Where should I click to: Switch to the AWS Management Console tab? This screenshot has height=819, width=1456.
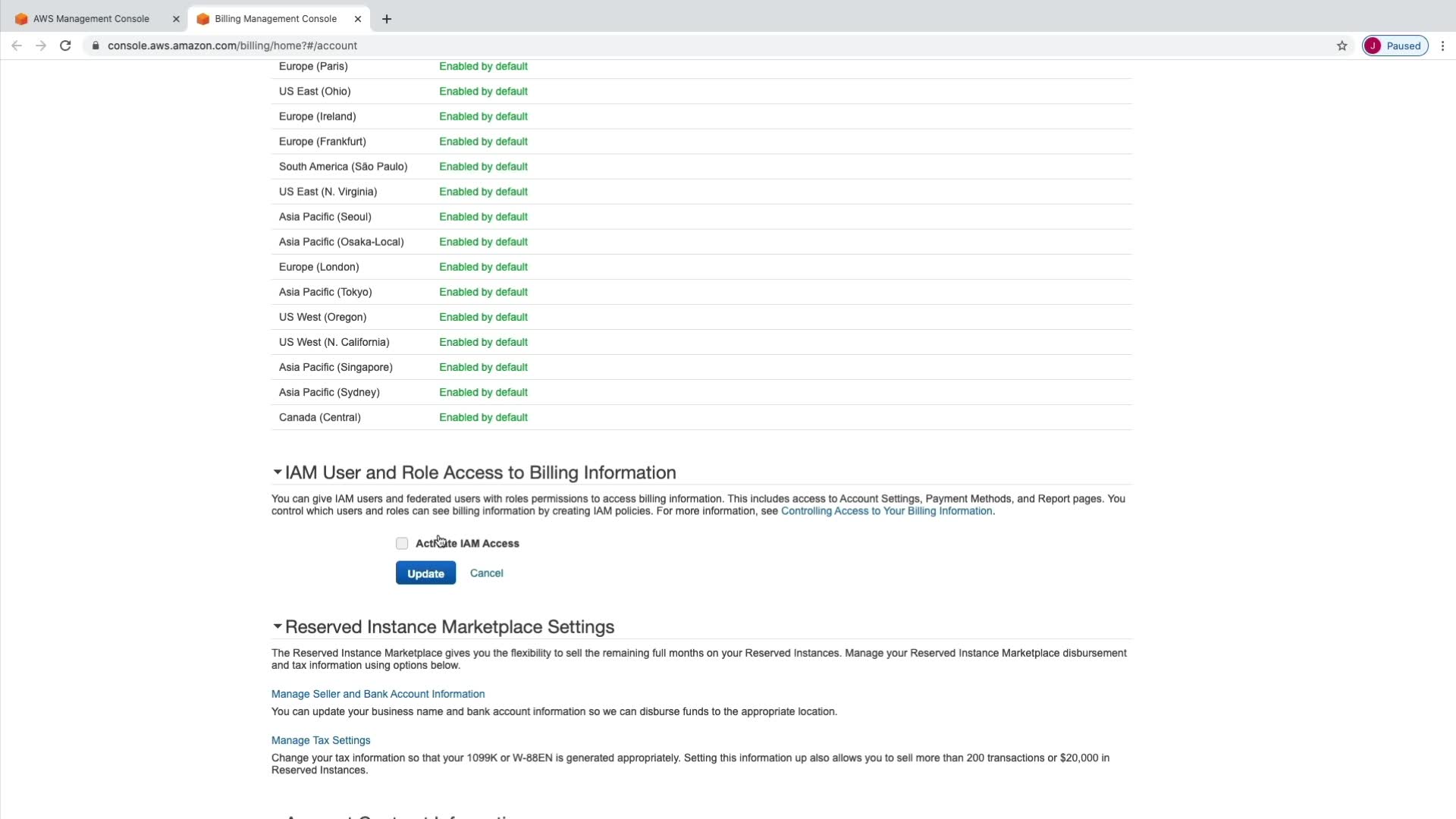point(91,19)
